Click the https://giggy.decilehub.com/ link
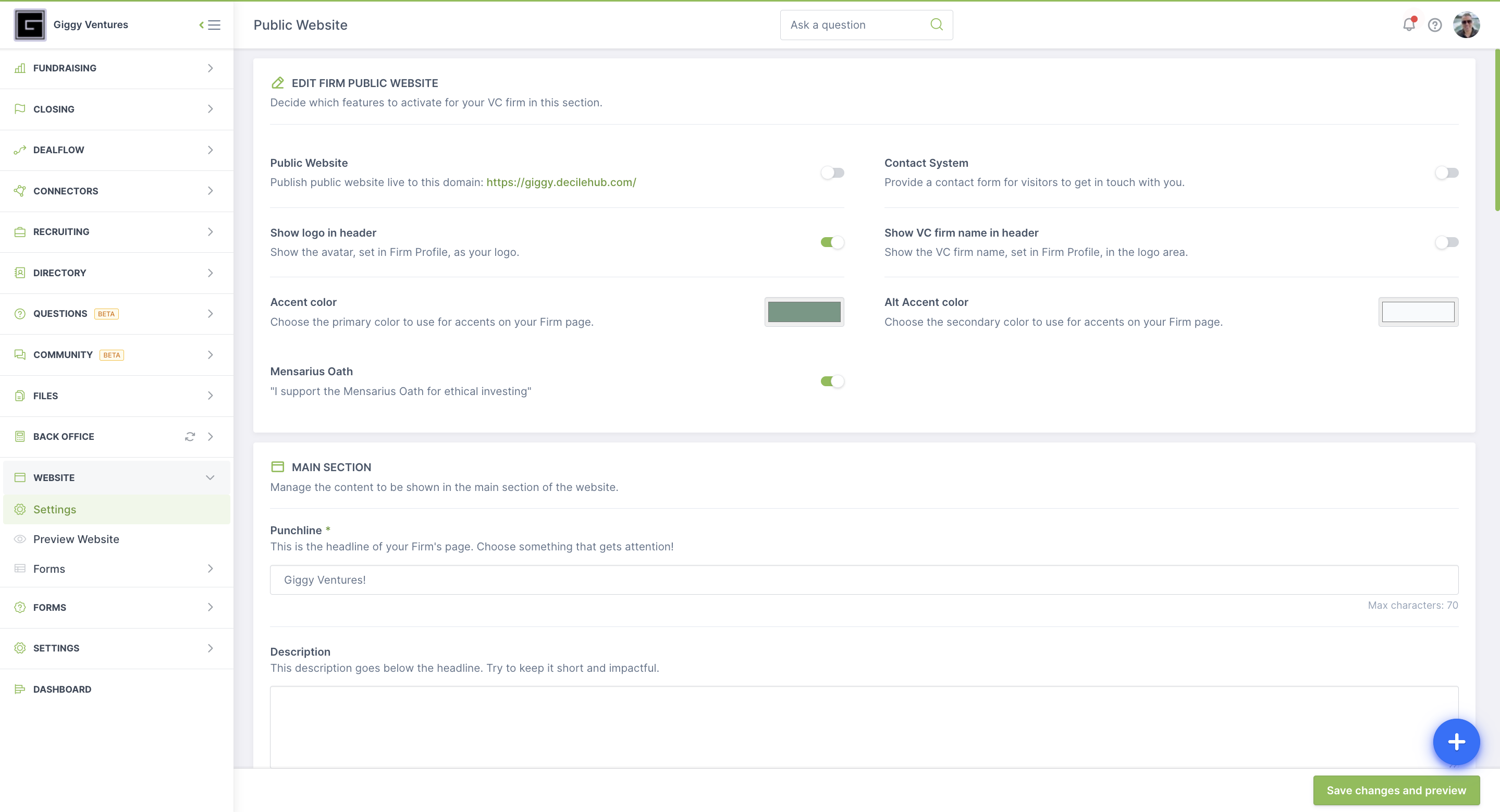Viewport: 1500px width, 812px height. [561, 181]
